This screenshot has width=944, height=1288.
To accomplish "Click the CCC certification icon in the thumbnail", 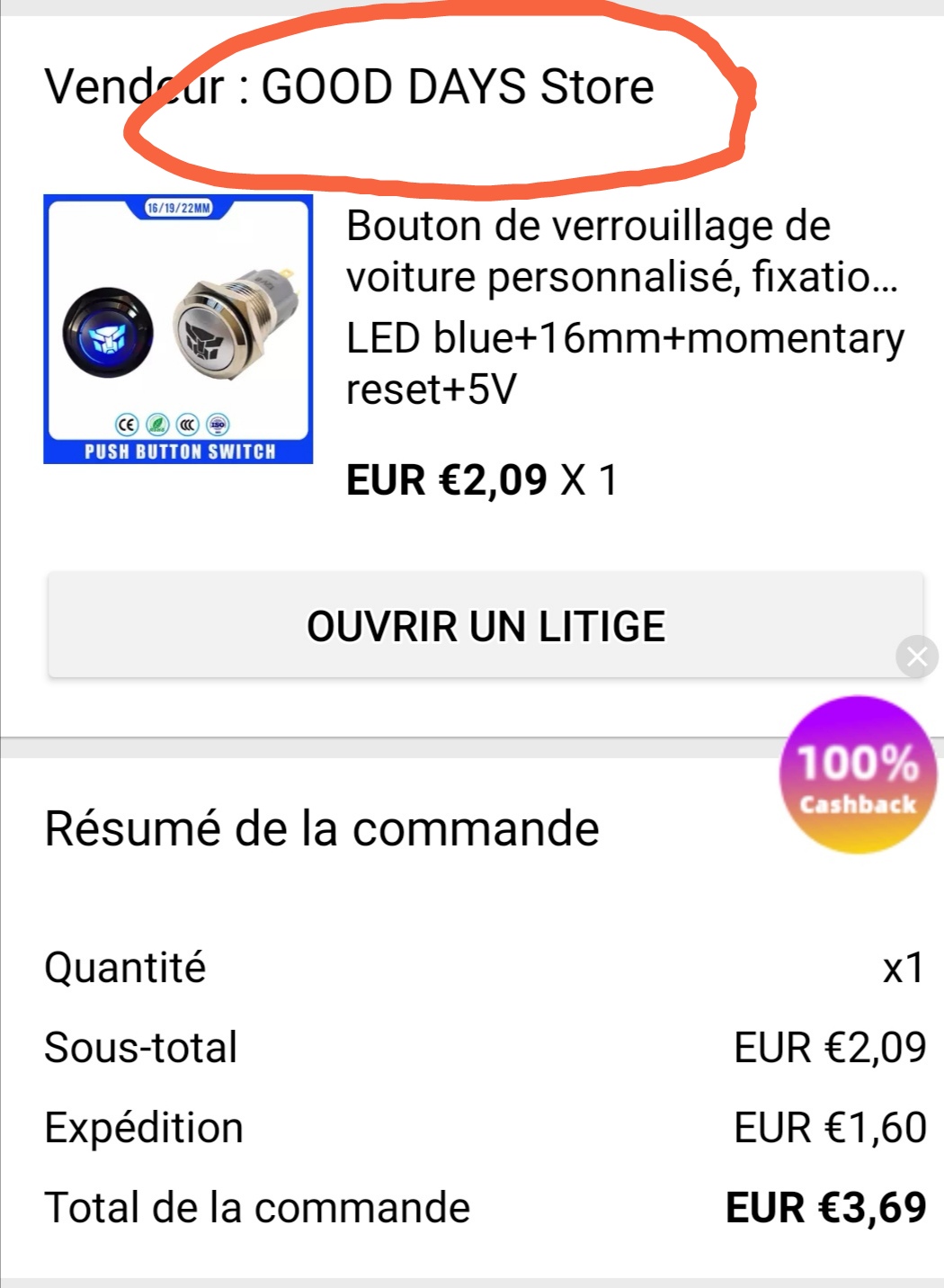I will coord(187,425).
